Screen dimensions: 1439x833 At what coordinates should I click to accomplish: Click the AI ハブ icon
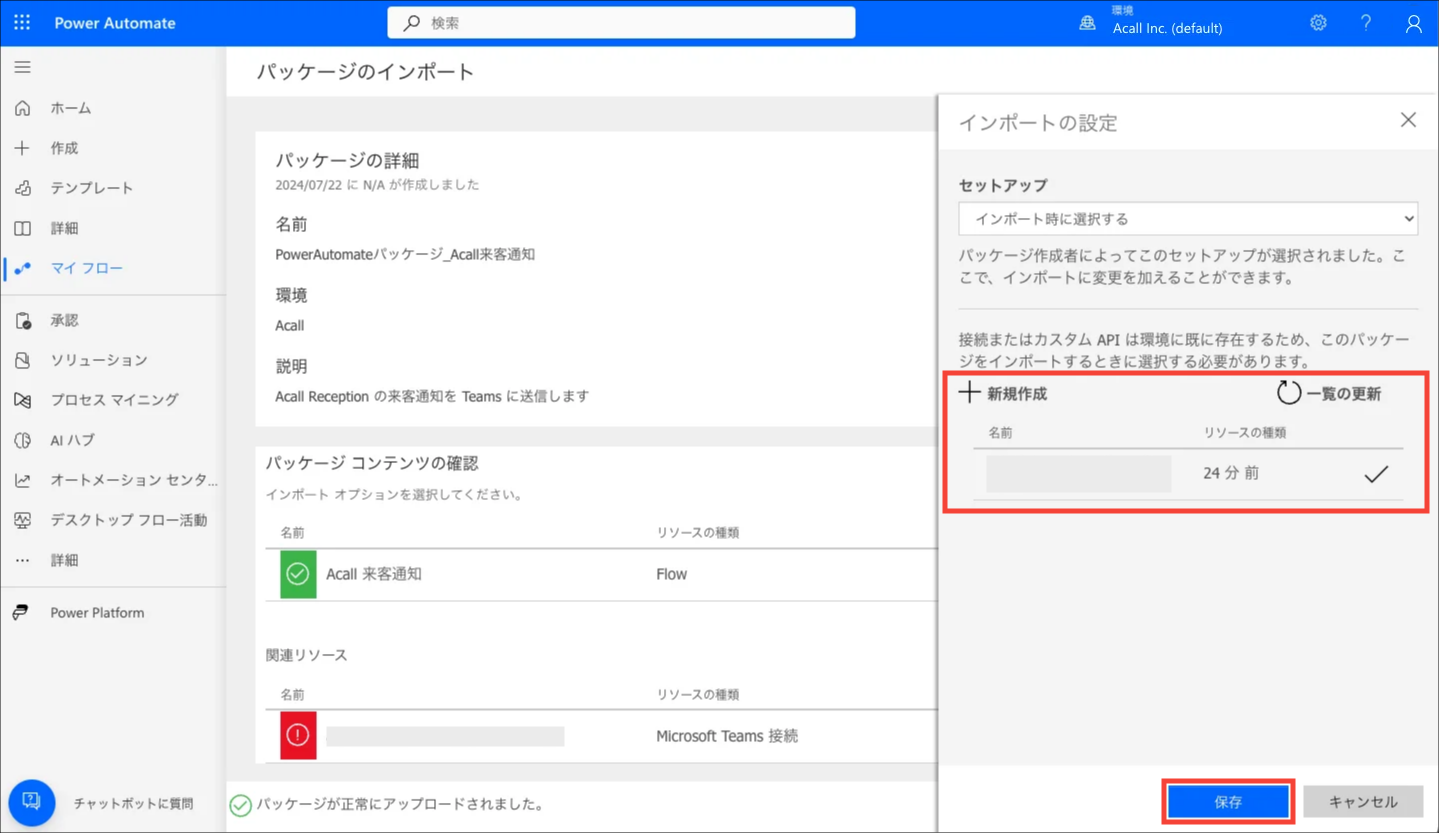(x=22, y=440)
